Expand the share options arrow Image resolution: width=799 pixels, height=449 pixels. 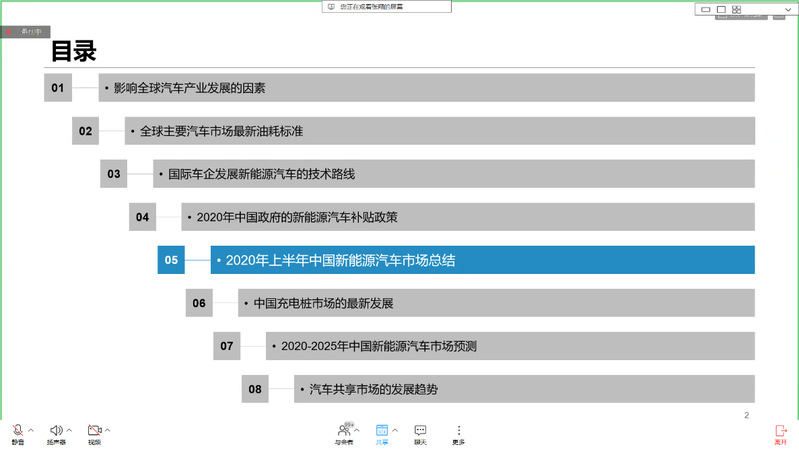[395, 430]
